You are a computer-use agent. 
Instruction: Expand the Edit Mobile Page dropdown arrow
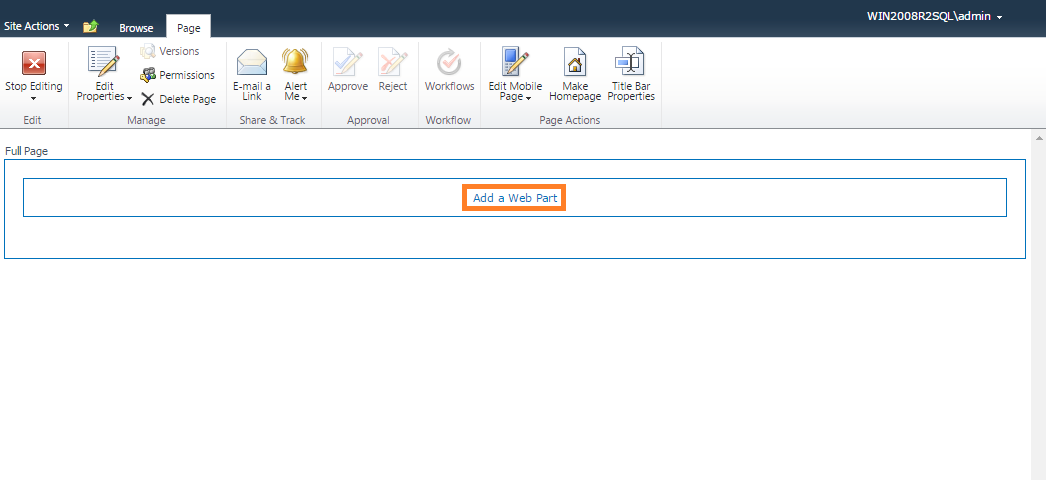click(528, 99)
